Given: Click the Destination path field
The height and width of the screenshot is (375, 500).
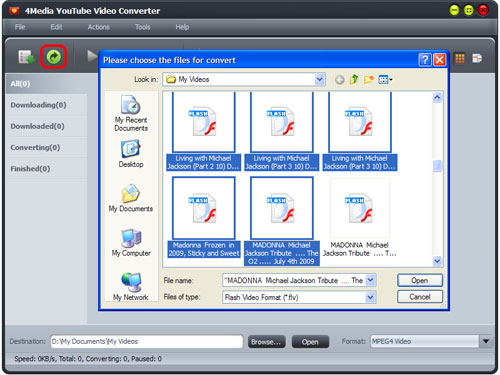Looking at the screenshot, I should coord(147,341).
